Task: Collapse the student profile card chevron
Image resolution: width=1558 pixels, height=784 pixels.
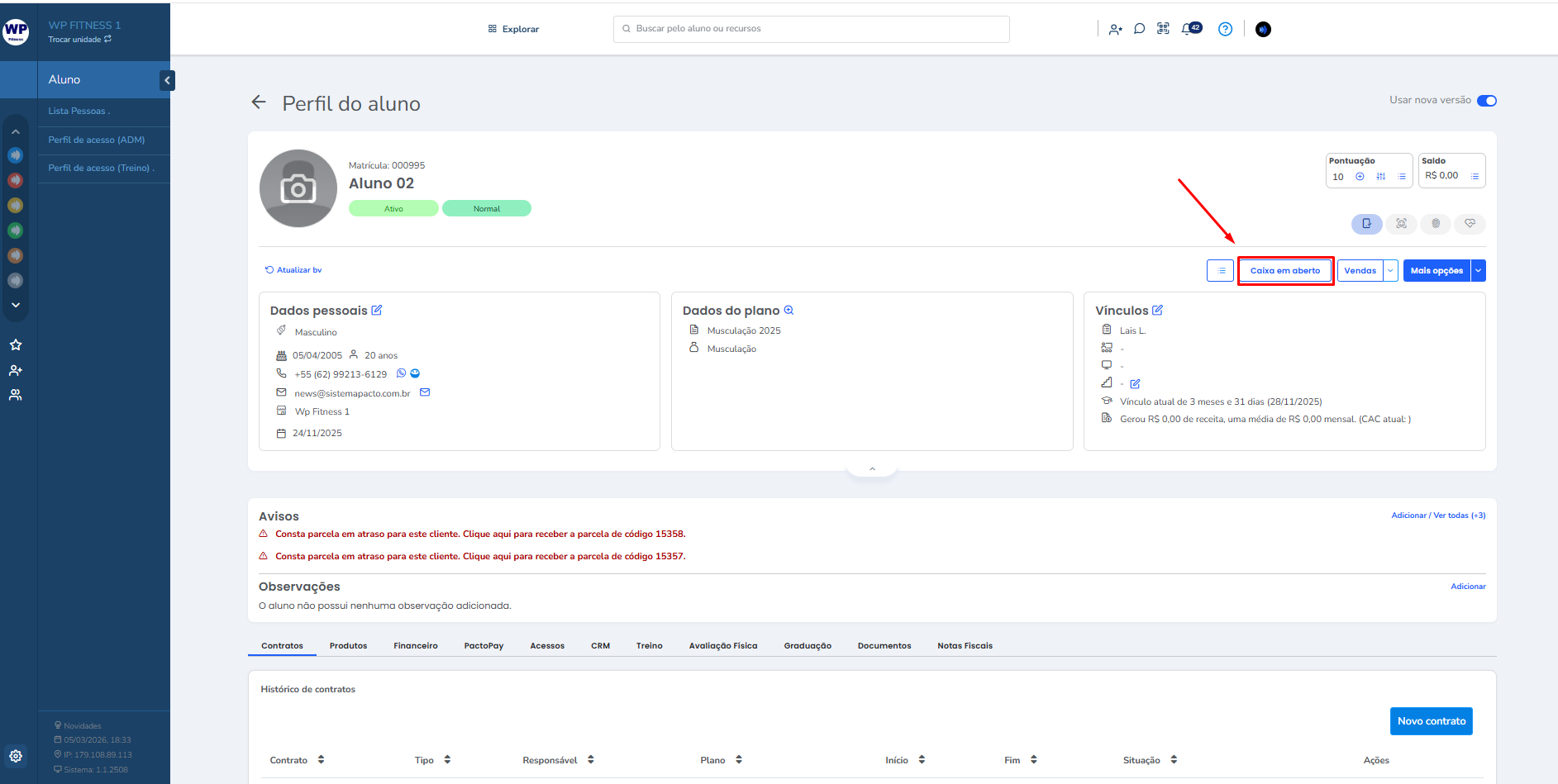Action: point(872,469)
